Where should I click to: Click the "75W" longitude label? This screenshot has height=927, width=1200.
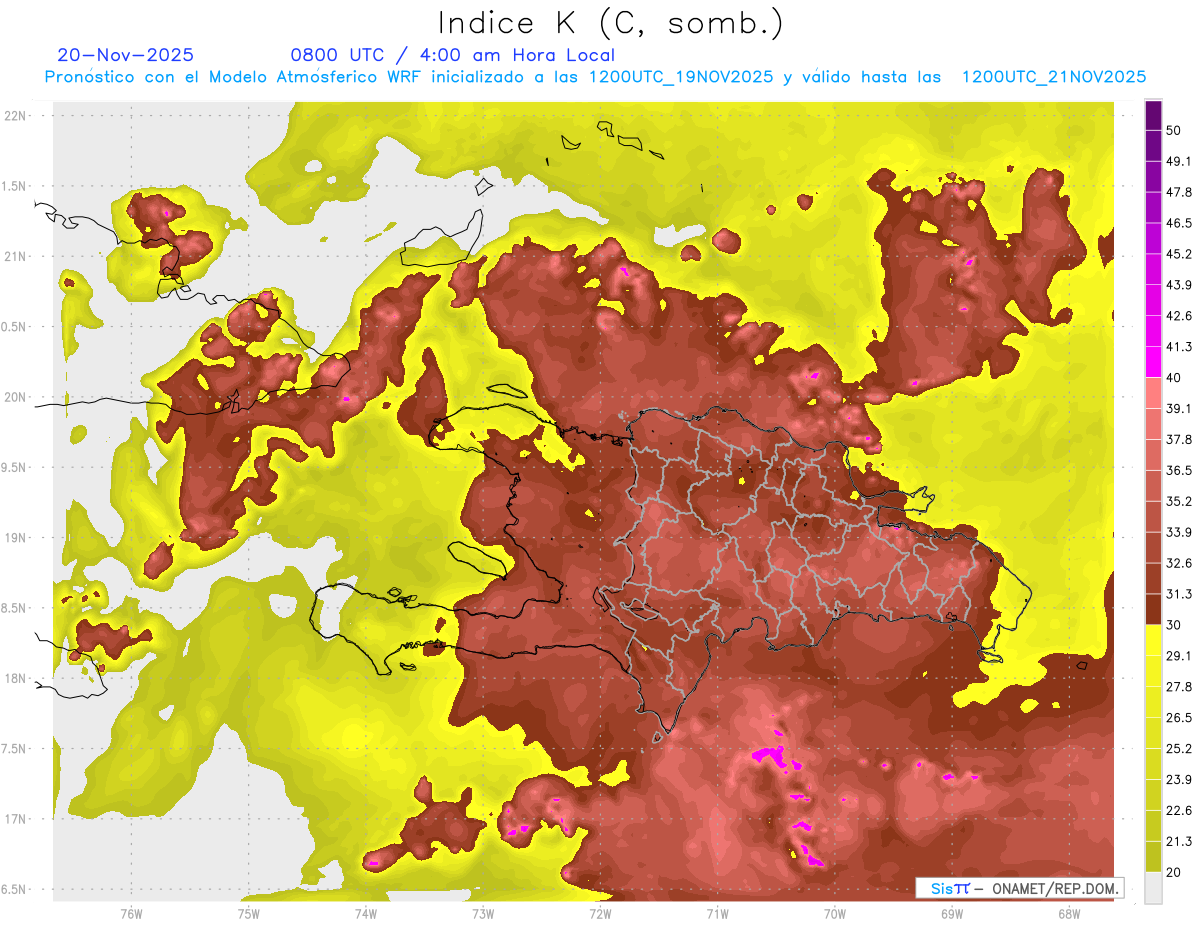tap(248, 913)
